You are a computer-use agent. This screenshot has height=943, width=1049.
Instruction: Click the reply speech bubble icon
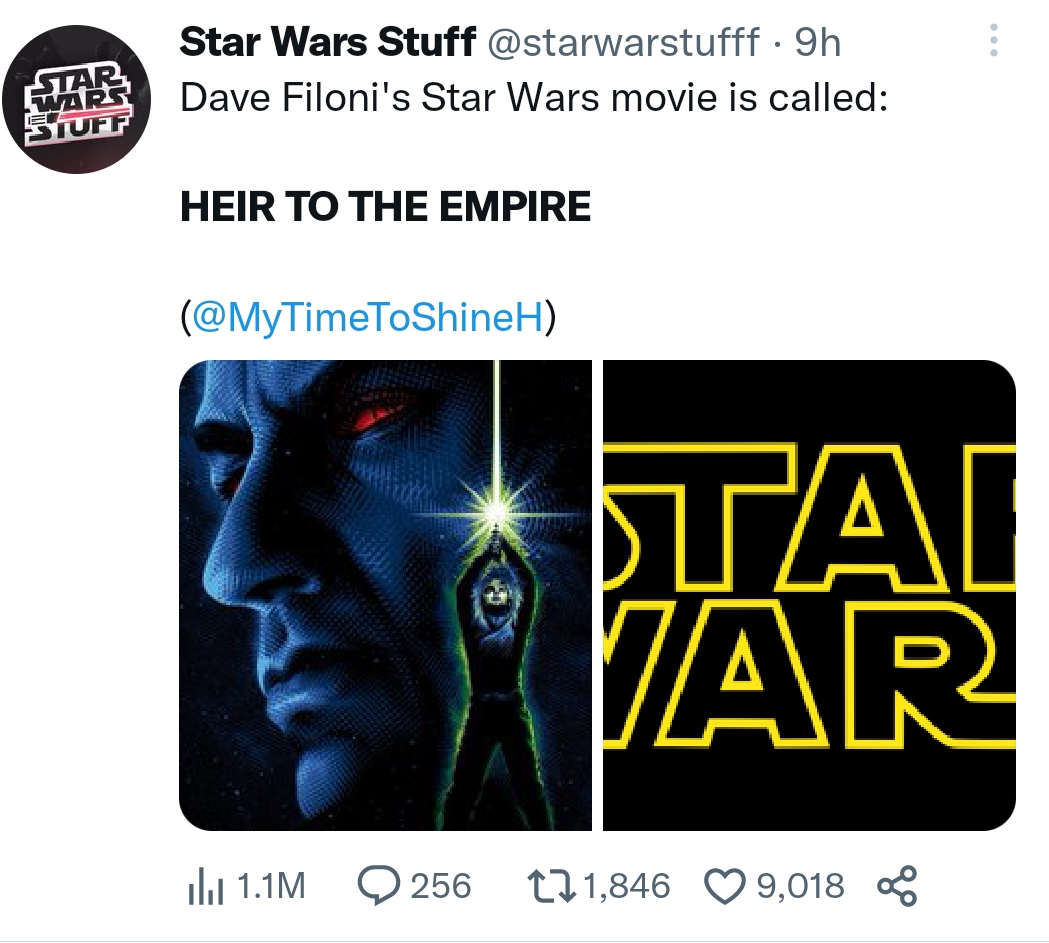coord(377,885)
